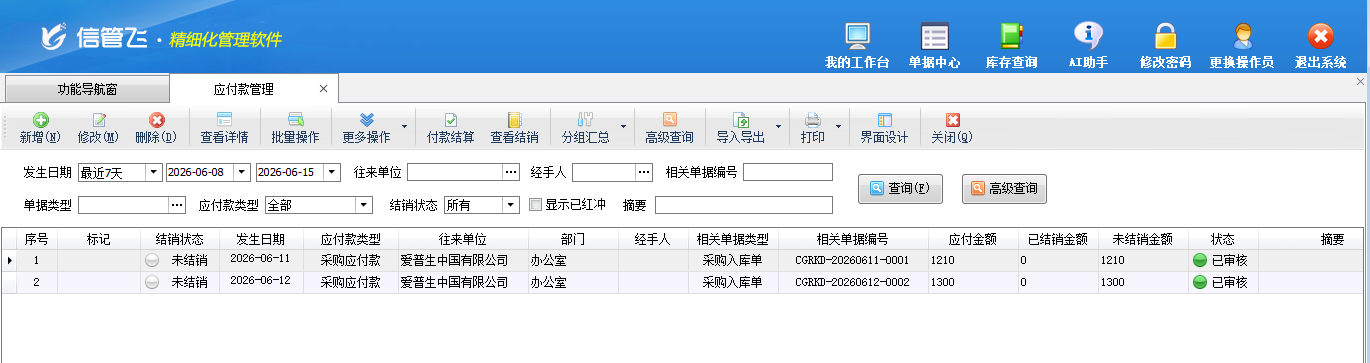Click 新增(N) add toolbar button
1370x363 pixels.
[x=40, y=128]
